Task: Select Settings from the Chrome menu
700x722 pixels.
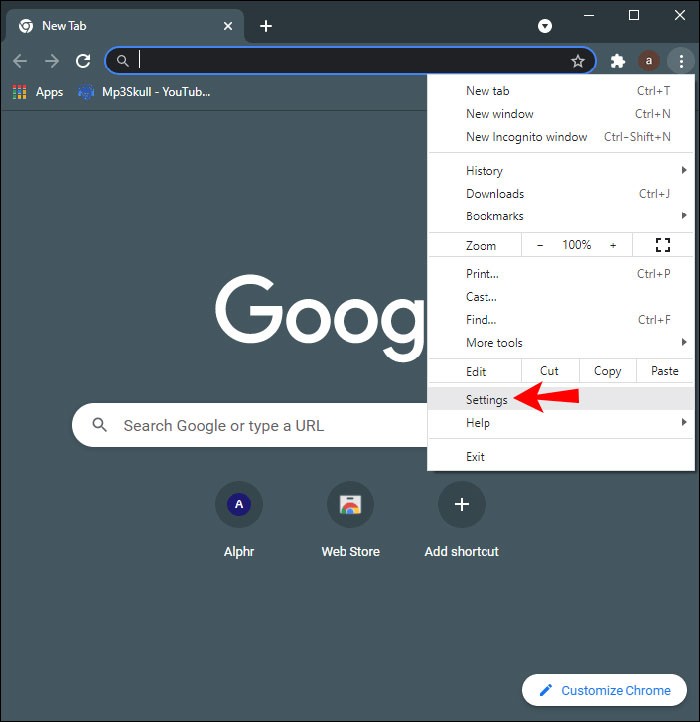Action: coord(487,400)
